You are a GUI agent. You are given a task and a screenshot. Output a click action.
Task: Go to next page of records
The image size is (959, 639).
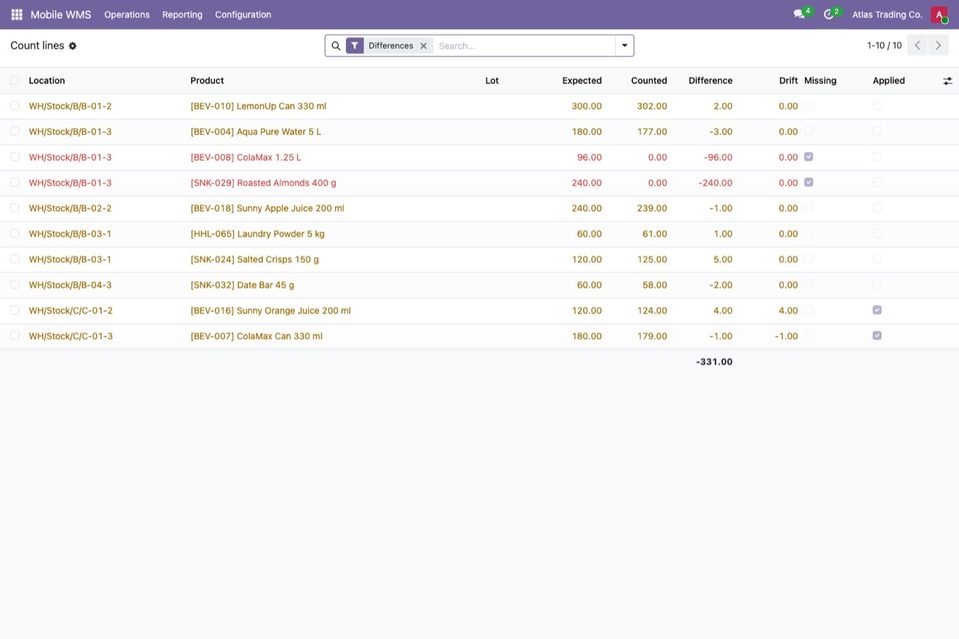point(938,45)
